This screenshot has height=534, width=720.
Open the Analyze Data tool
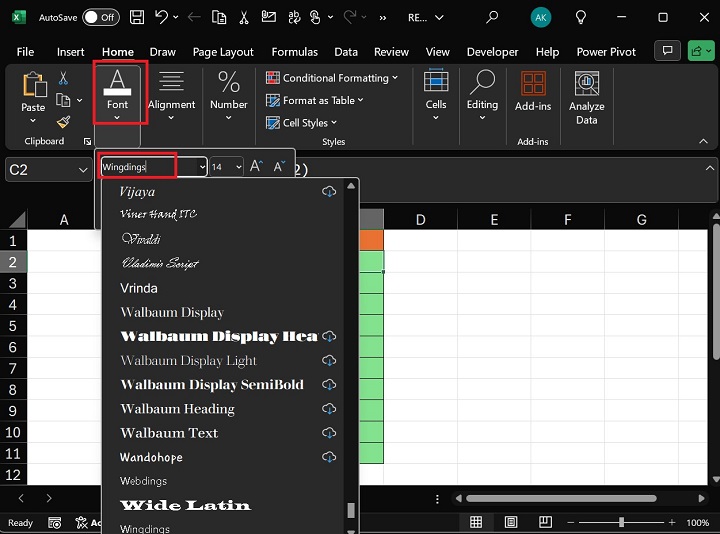tap(586, 98)
